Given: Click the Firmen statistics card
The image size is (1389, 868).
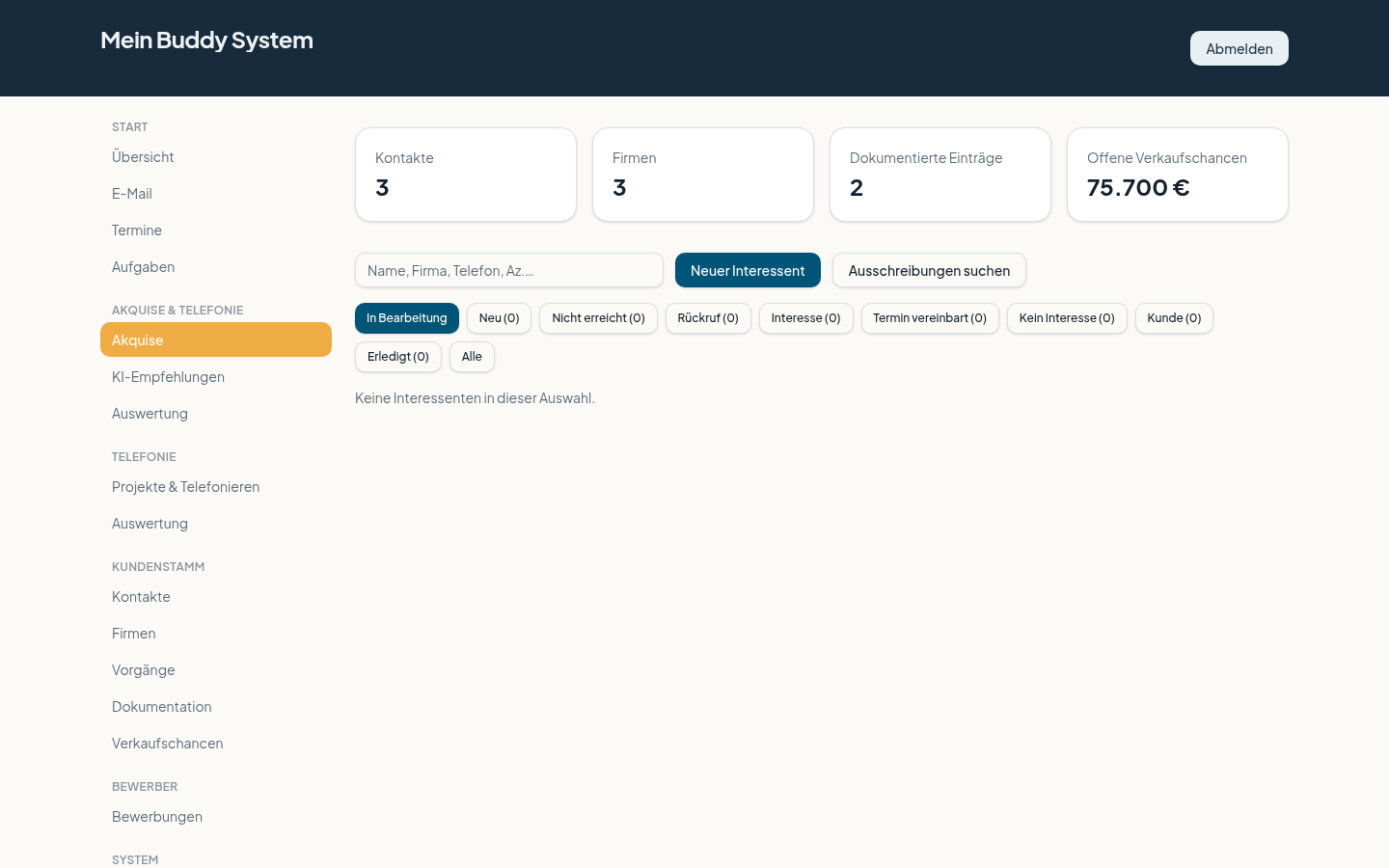Looking at the screenshot, I should (703, 175).
